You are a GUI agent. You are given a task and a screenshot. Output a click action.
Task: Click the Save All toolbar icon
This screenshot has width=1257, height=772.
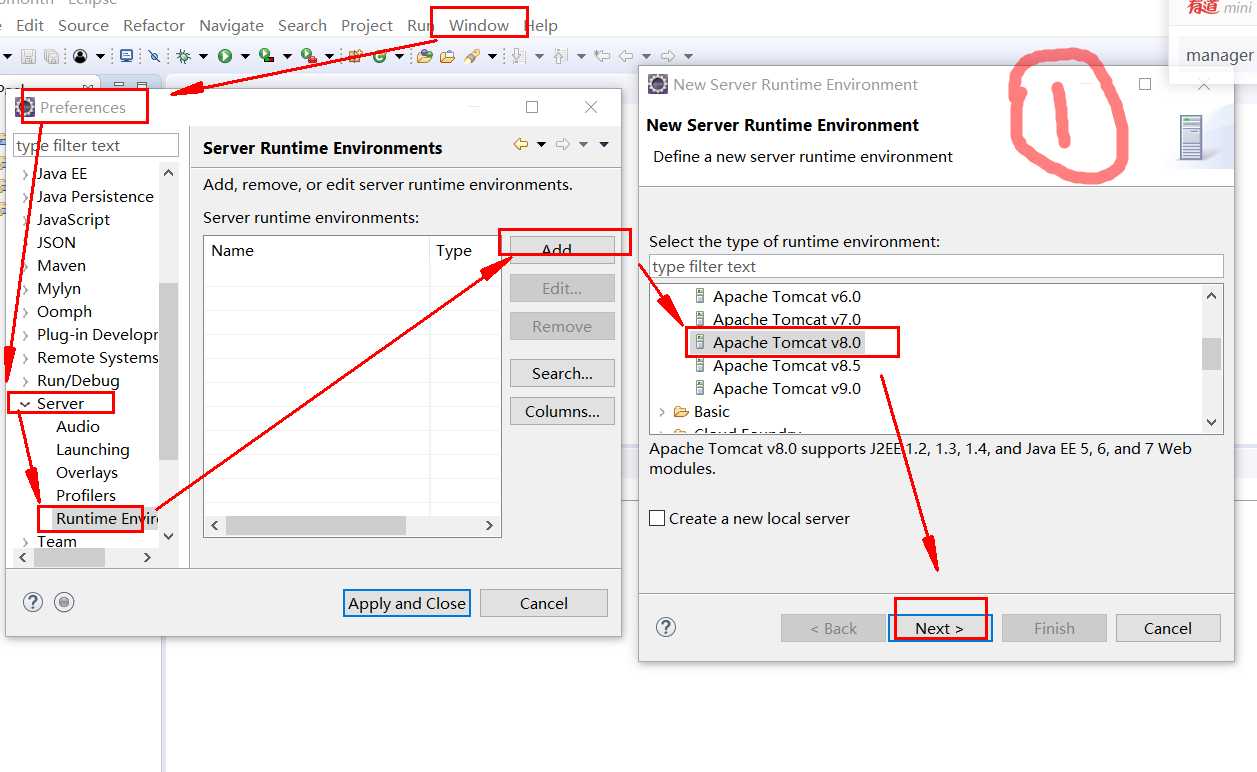pyautogui.click(x=50, y=56)
